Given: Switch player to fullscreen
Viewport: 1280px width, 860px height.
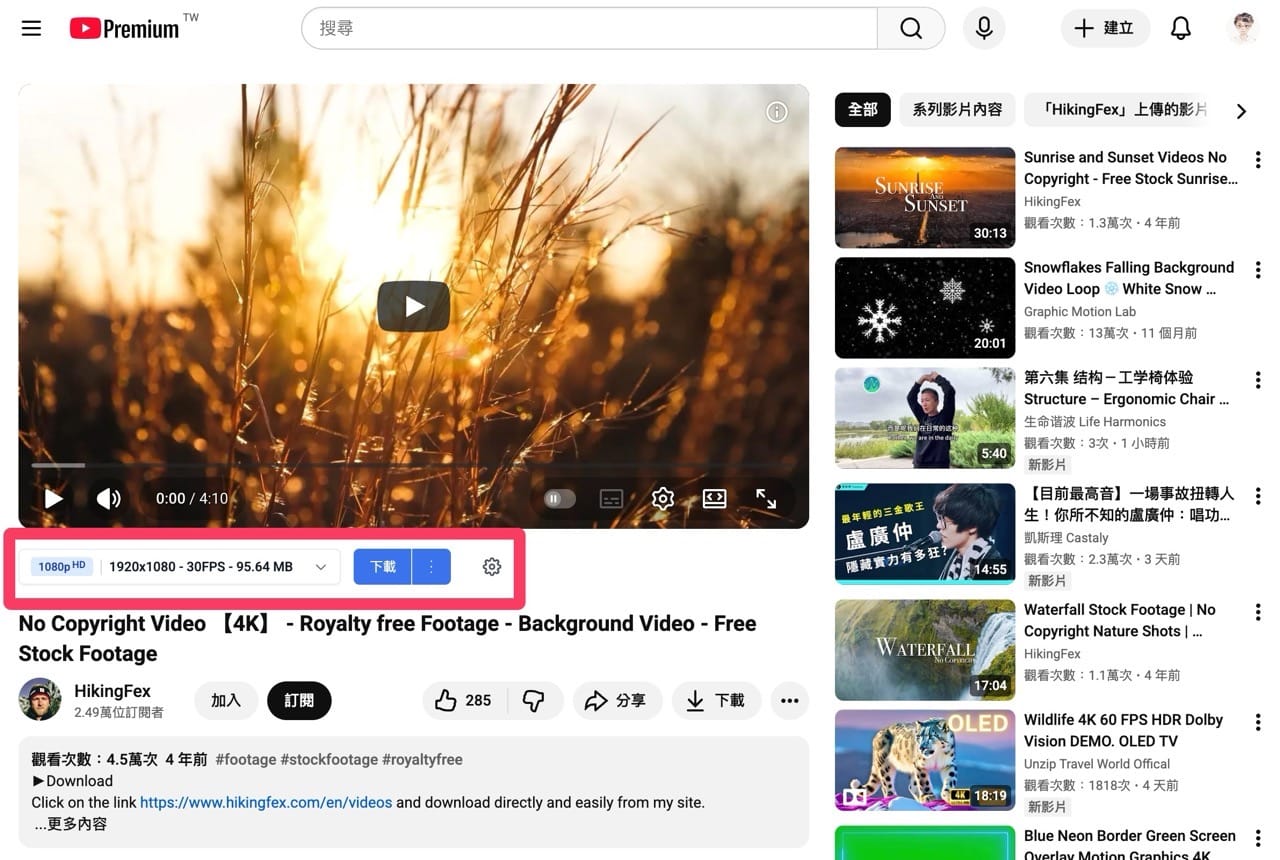Looking at the screenshot, I should tap(765, 498).
